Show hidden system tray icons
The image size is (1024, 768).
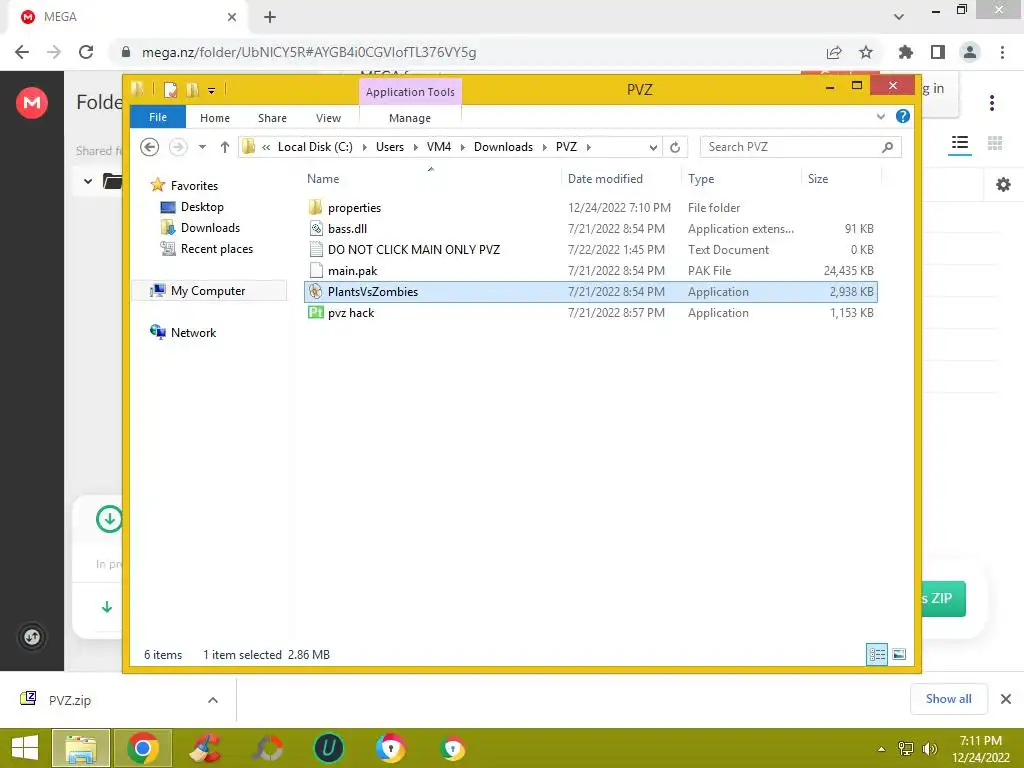(x=882, y=749)
